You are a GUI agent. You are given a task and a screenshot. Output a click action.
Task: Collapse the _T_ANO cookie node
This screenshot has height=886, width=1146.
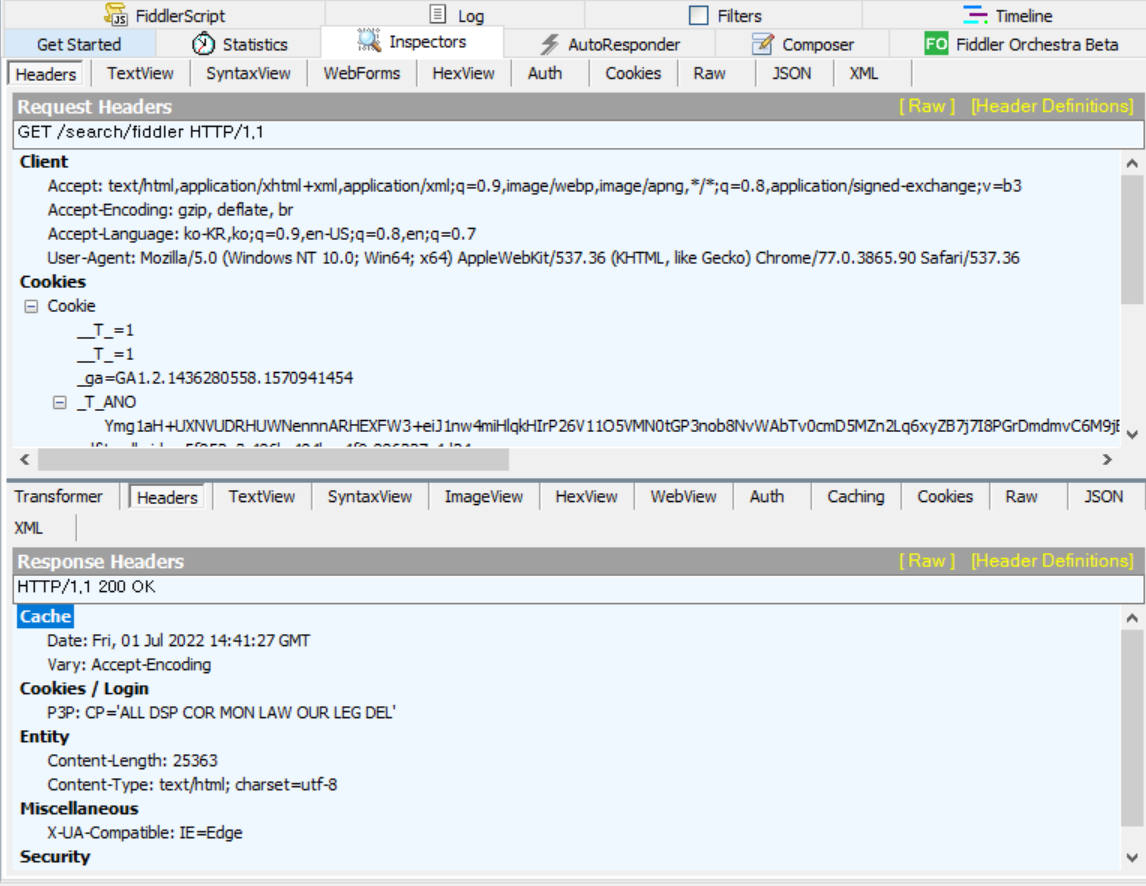pos(60,403)
